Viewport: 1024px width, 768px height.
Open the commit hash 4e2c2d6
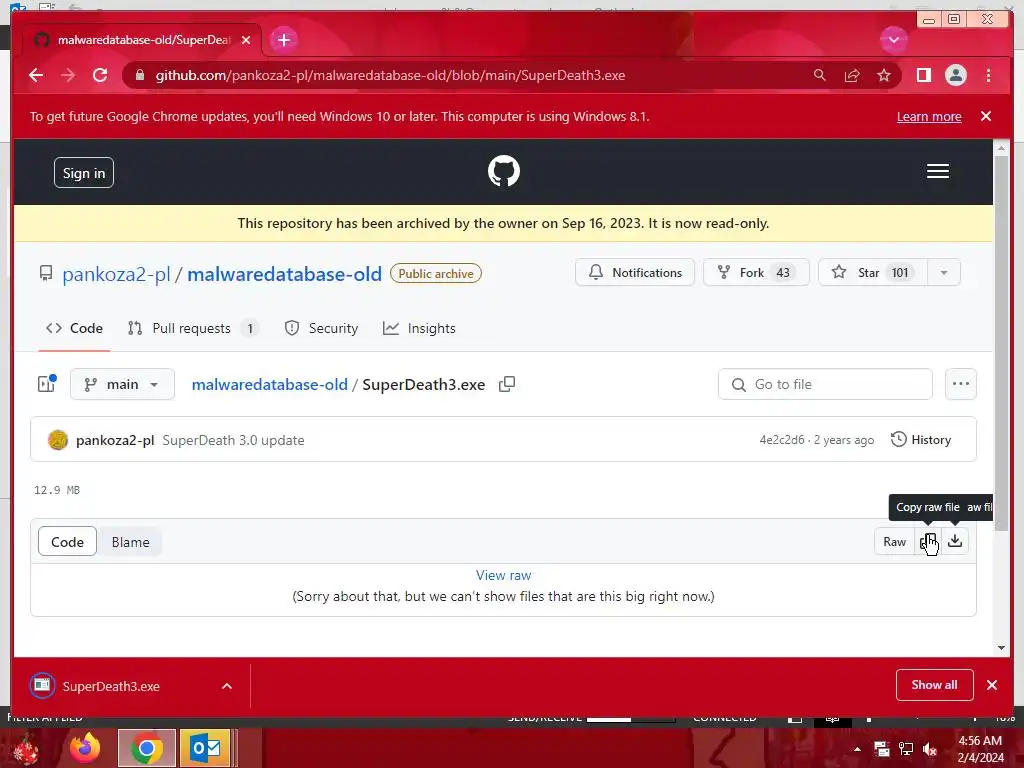coord(782,440)
